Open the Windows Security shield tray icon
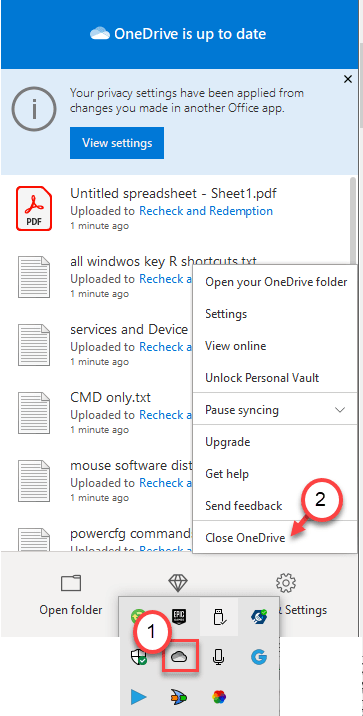The height and width of the screenshot is (716, 363). (x=139, y=657)
